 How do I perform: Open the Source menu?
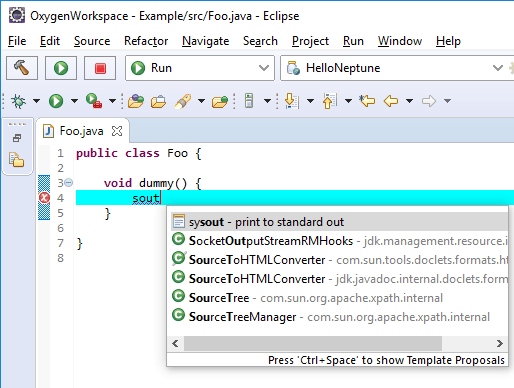92,41
